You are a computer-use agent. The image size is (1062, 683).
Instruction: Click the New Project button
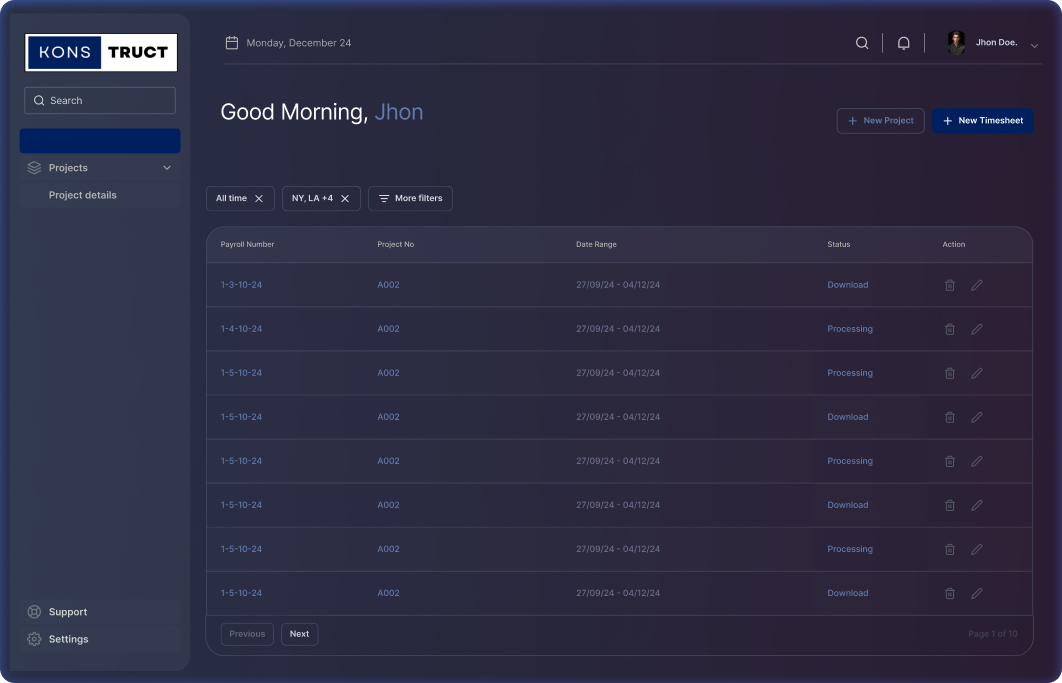pos(880,121)
